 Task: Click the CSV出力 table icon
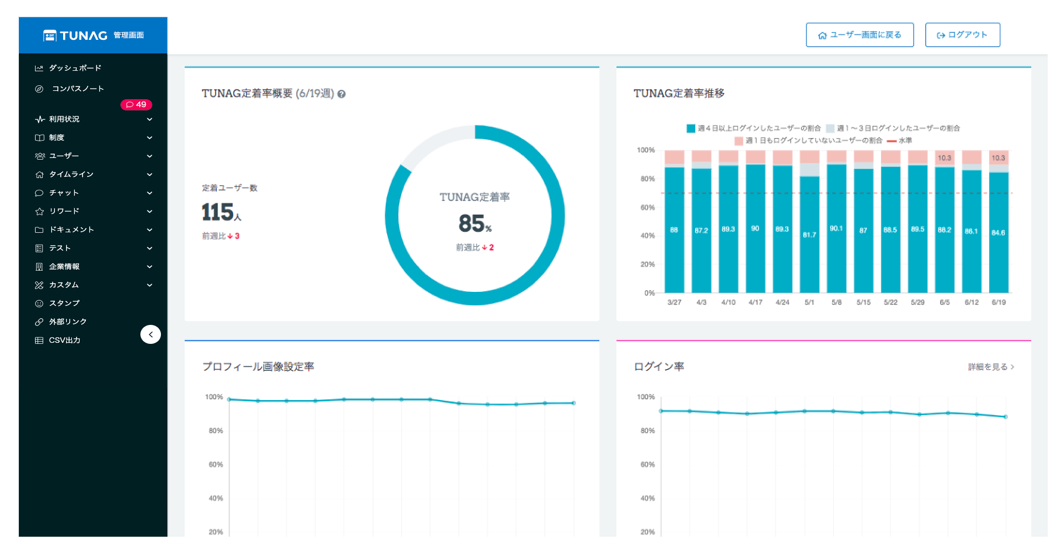(x=39, y=341)
